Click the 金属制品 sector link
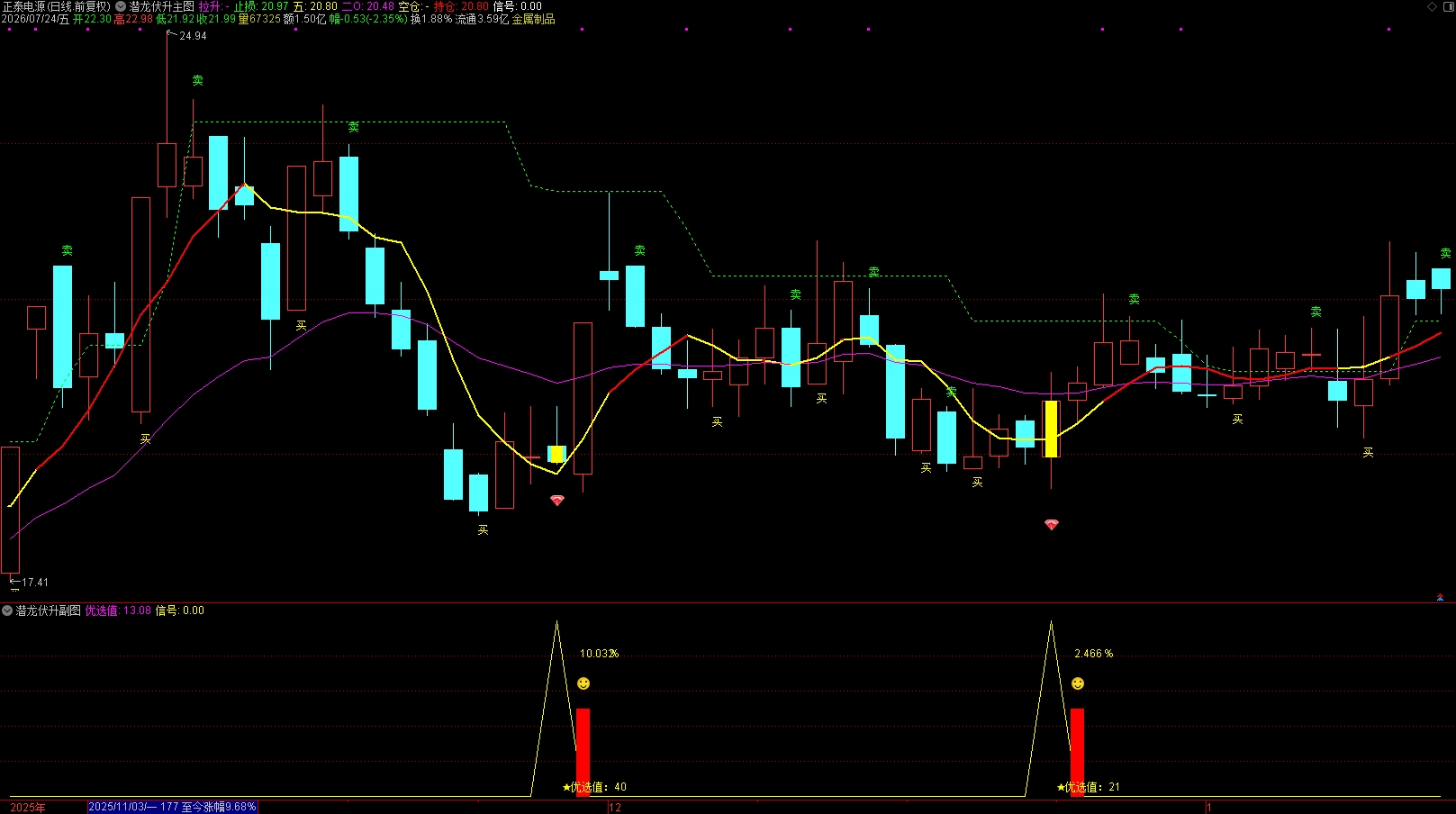The height and width of the screenshot is (814, 1456). [x=533, y=19]
